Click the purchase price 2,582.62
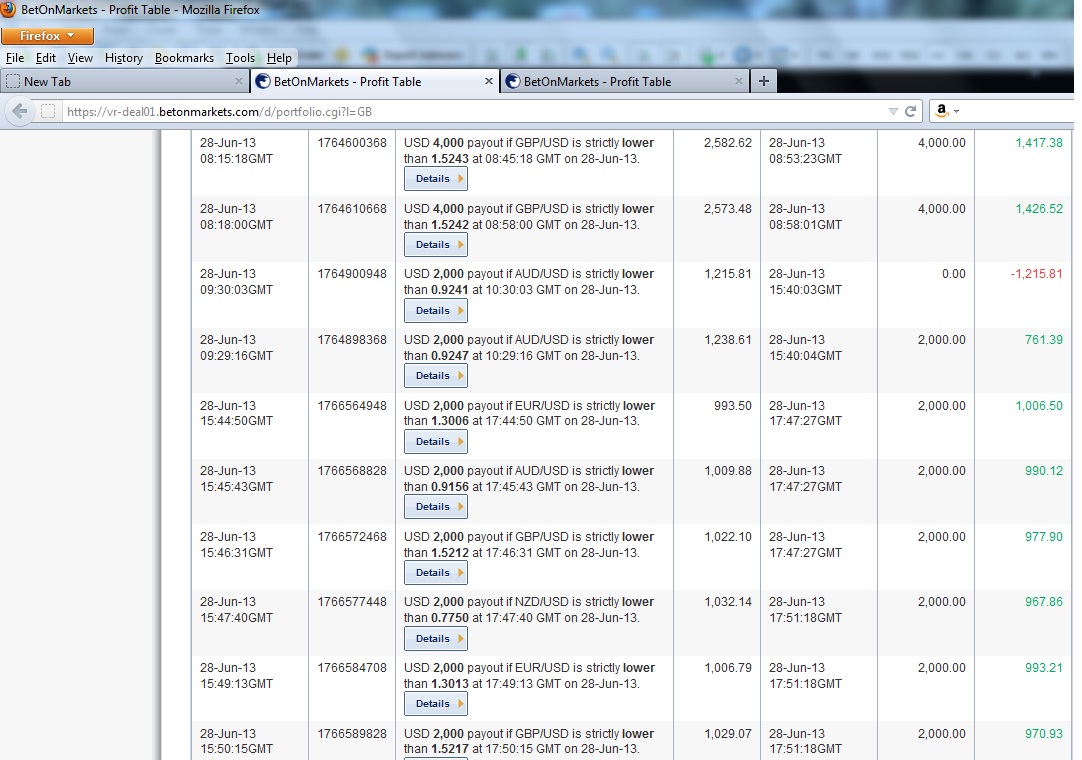This screenshot has height=760, width=1082. pyautogui.click(x=727, y=143)
